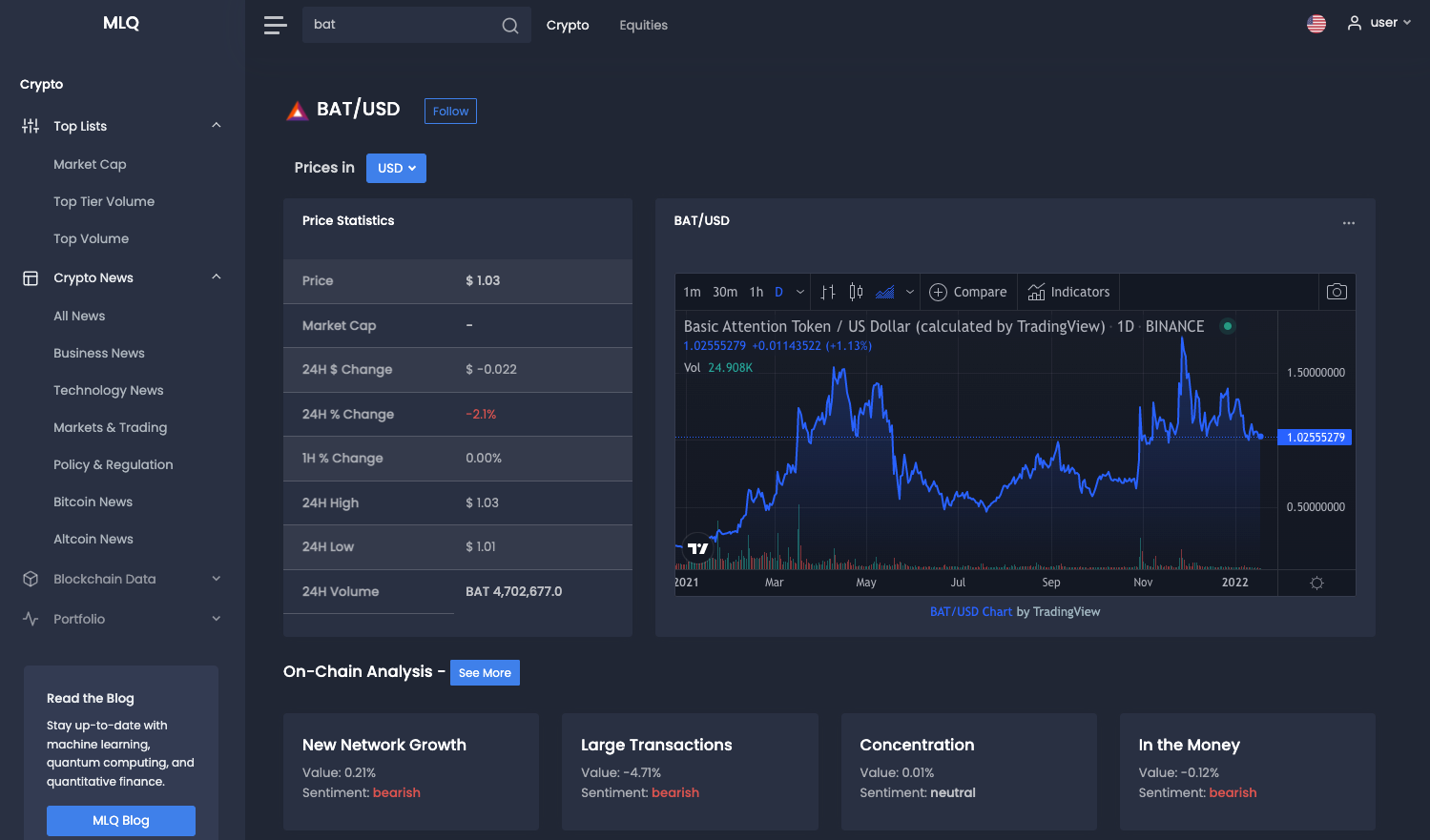Expand the Portfolio section chevron
Viewport: 1430px width, 840px height.
(x=217, y=619)
